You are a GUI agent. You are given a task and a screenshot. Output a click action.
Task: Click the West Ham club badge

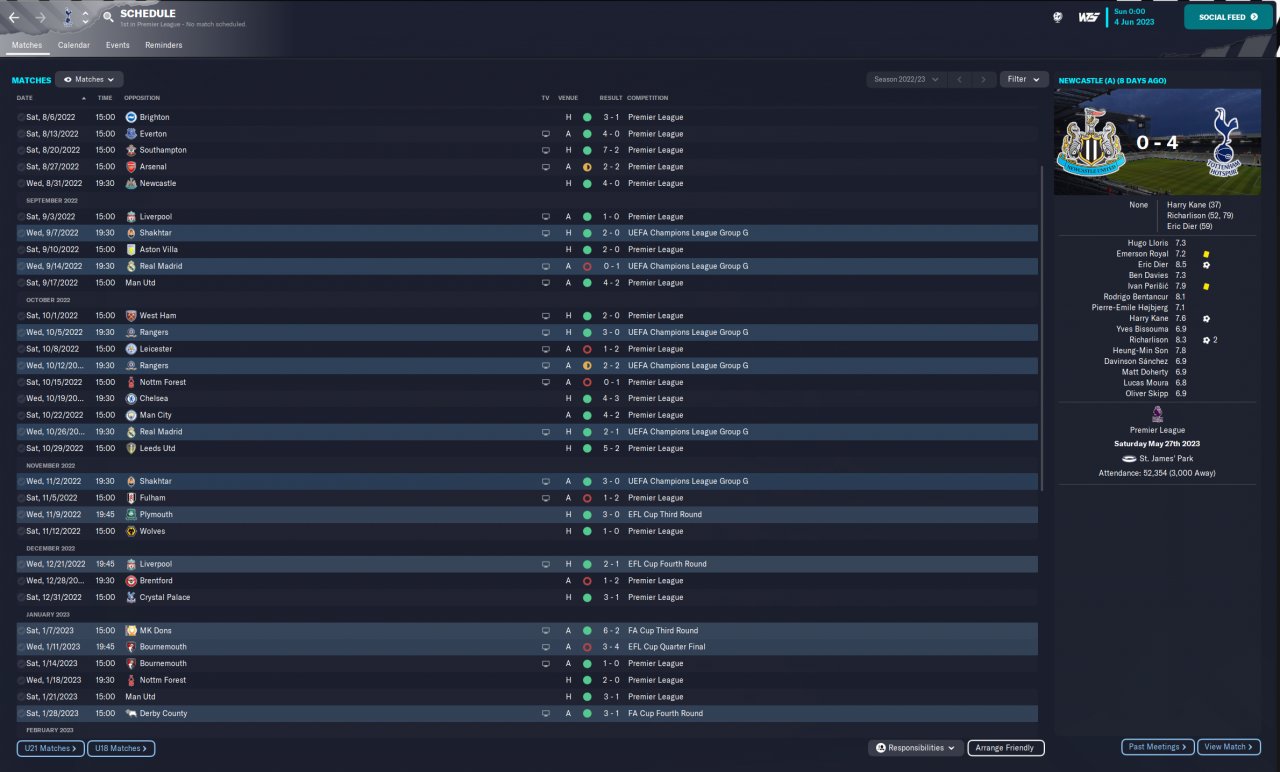(131, 316)
